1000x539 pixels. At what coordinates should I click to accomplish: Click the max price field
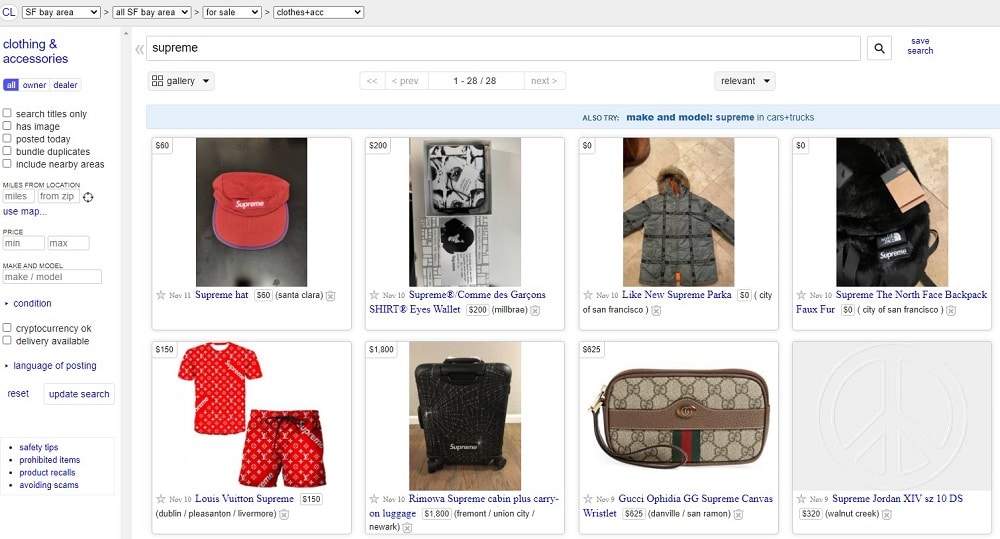(x=68, y=243)
